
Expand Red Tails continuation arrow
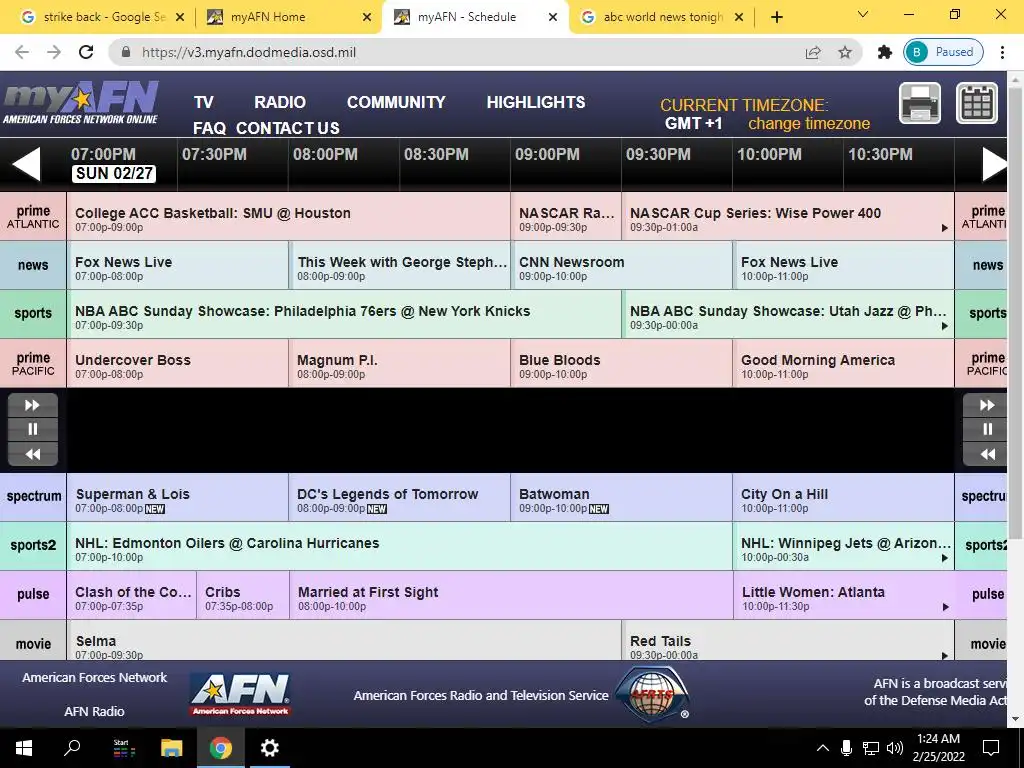pos(944,655)
